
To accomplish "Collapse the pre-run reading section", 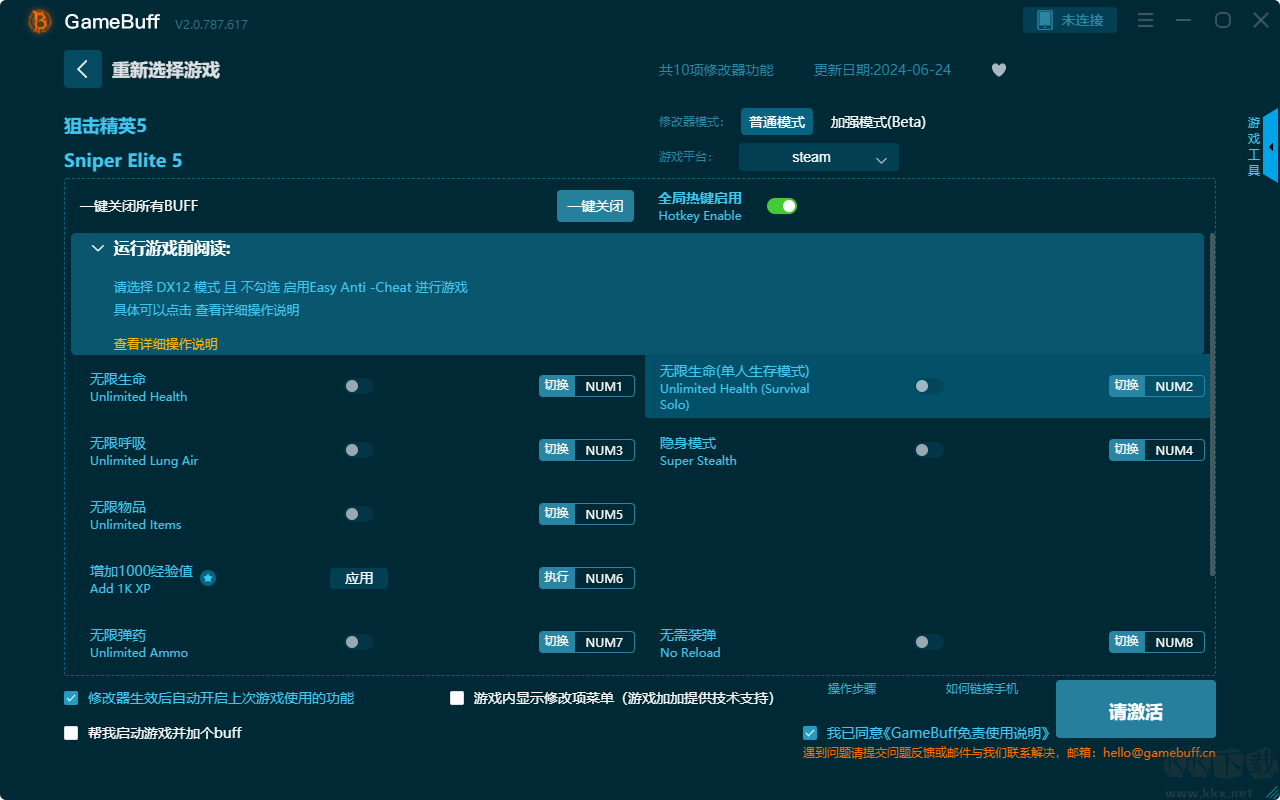I will [98, 248].
